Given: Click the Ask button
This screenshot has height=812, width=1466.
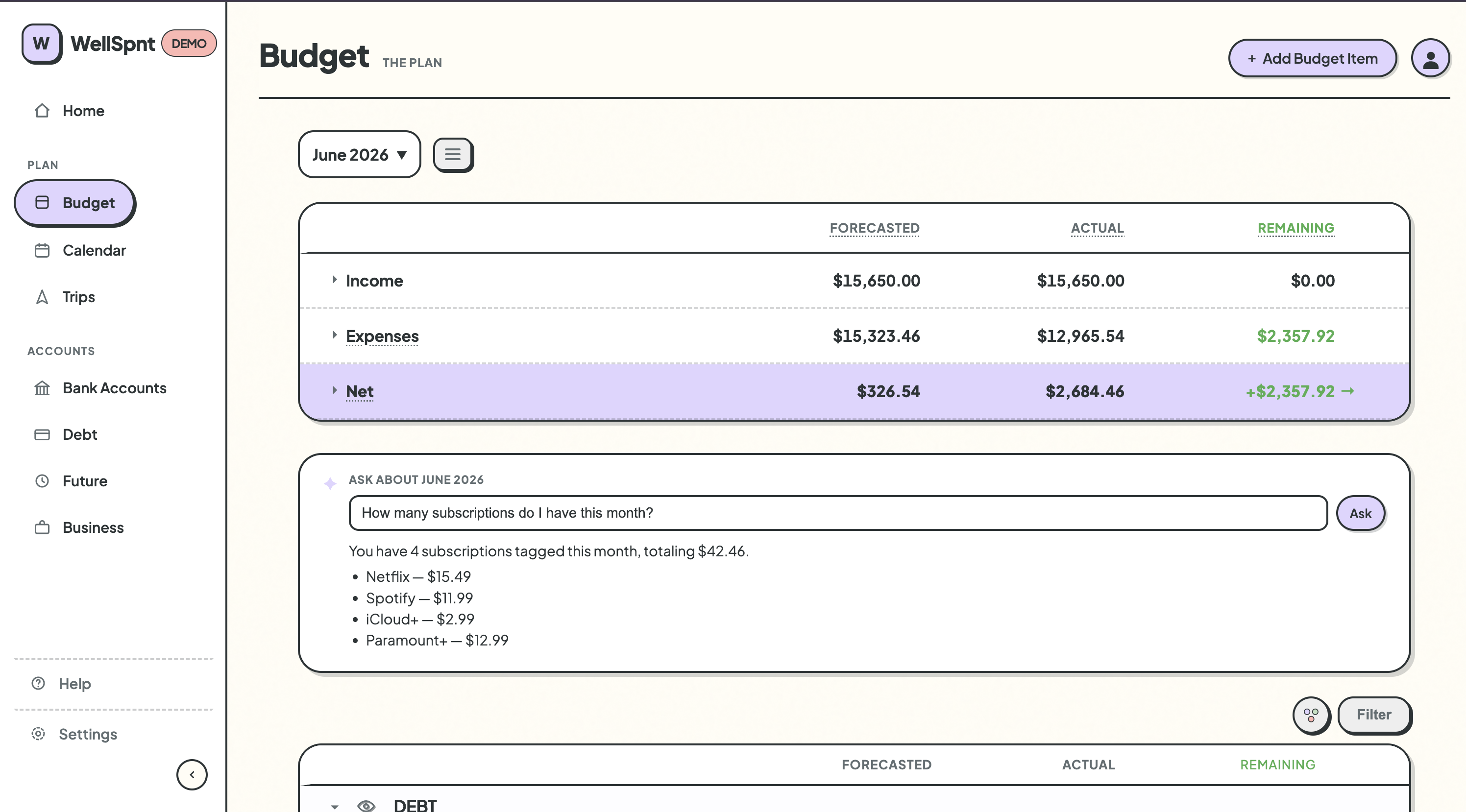Looking at the screenshot, I should coord(1360,513).
